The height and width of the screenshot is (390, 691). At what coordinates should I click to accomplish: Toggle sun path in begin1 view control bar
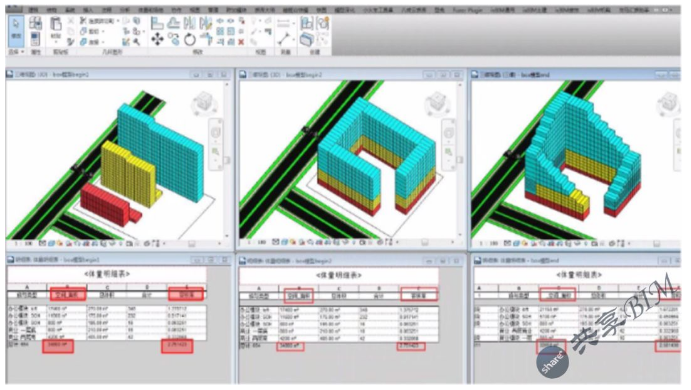click(x=60, y=243)
